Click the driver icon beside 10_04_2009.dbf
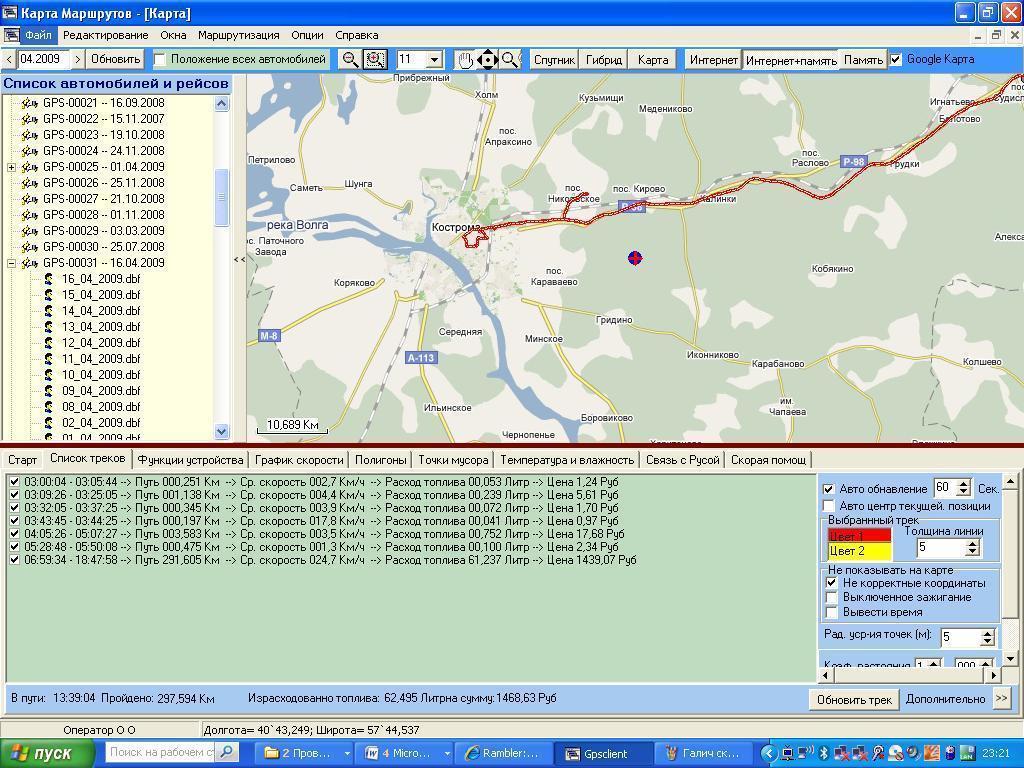This screenshot has width=1024, height=768. [x=49, y=375]
